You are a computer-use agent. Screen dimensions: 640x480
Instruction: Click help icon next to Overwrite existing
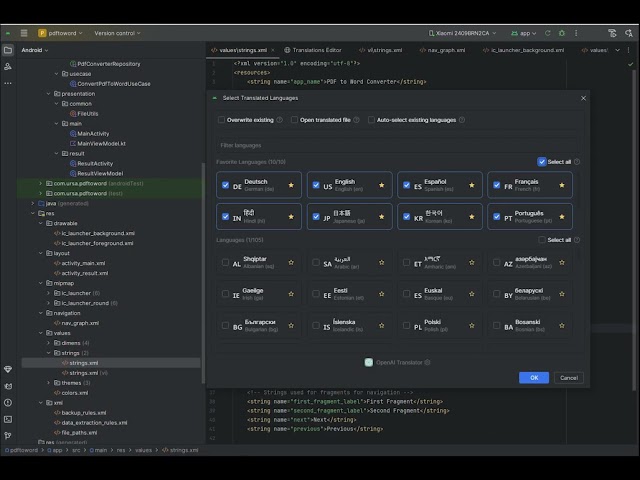click(280, 120)
